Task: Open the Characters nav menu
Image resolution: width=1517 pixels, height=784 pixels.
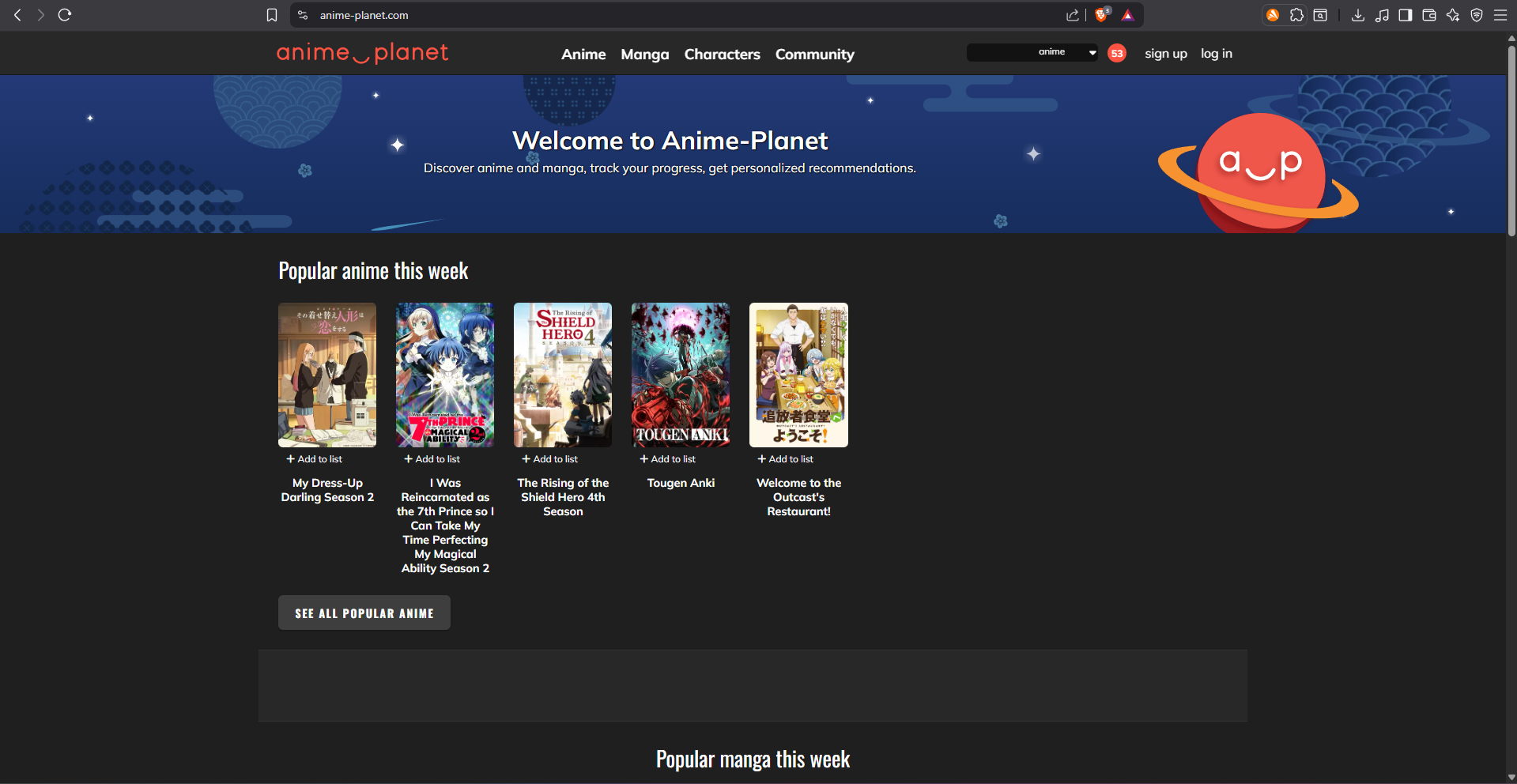Action: tap(723, 54)
